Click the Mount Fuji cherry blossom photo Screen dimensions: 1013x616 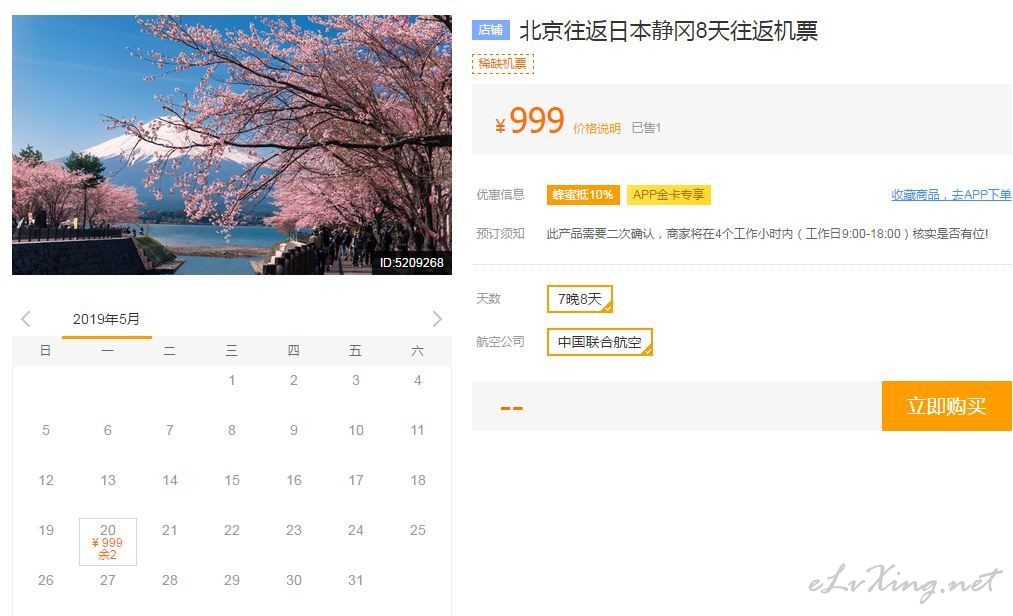click(x=232, y=145)
